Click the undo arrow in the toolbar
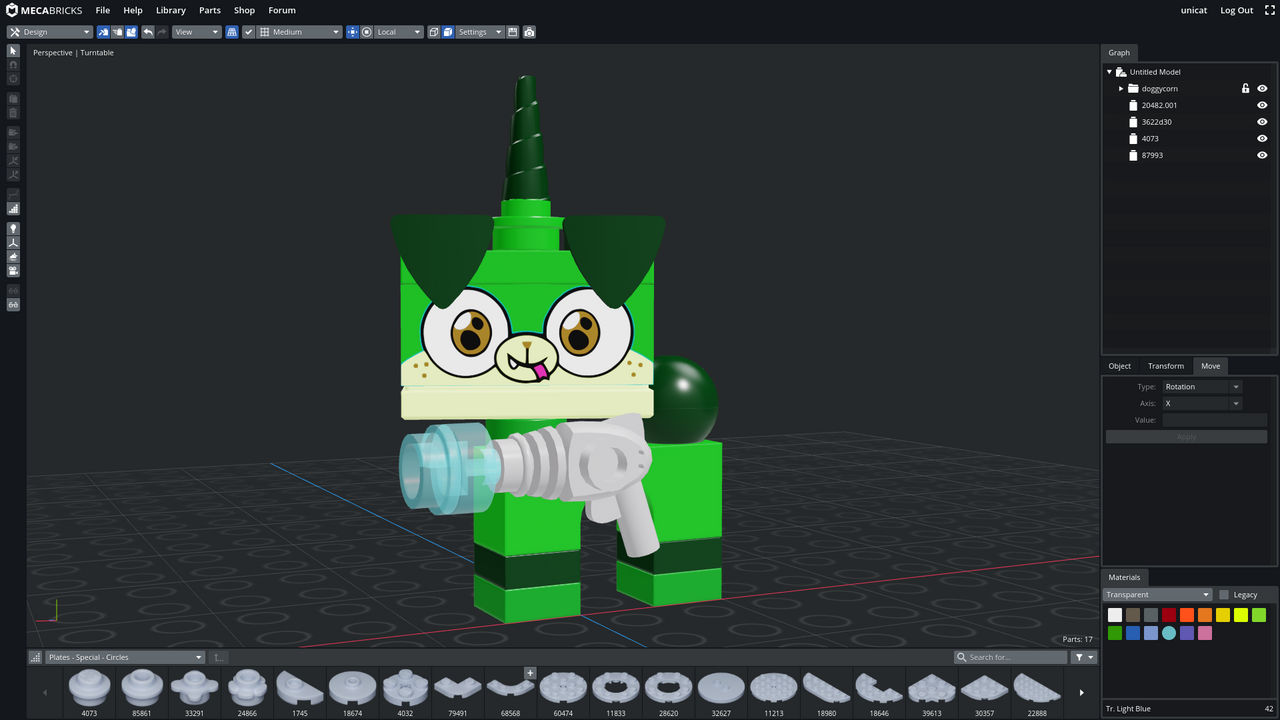This screenshot has height=720, width=1280. pos(148,32)
